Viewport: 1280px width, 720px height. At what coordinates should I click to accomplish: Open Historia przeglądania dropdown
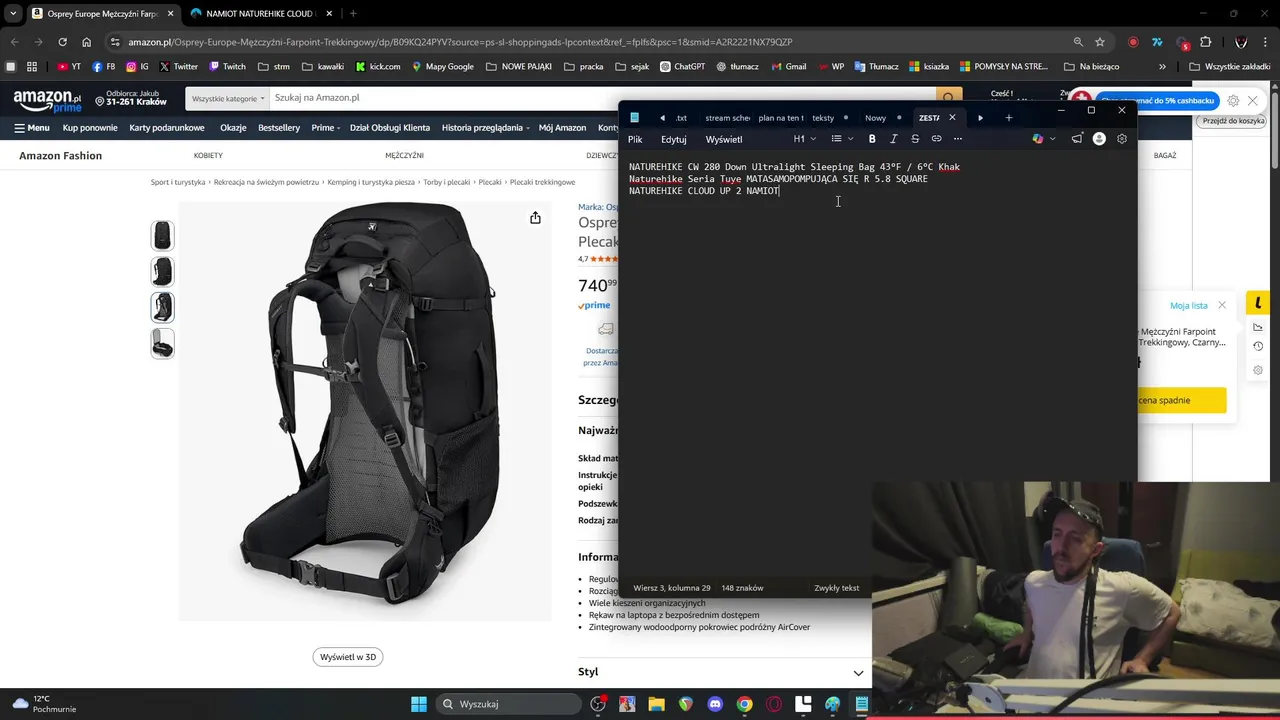[x=485, y=128]
